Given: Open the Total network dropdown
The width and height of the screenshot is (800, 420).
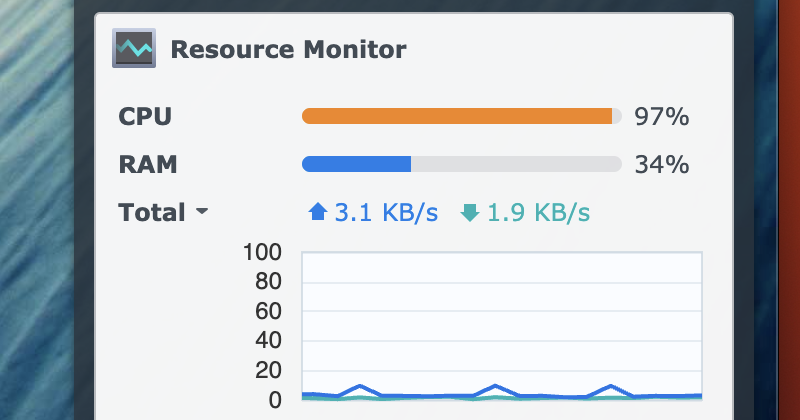Looking at the screenshot, I should coord(153,212).
